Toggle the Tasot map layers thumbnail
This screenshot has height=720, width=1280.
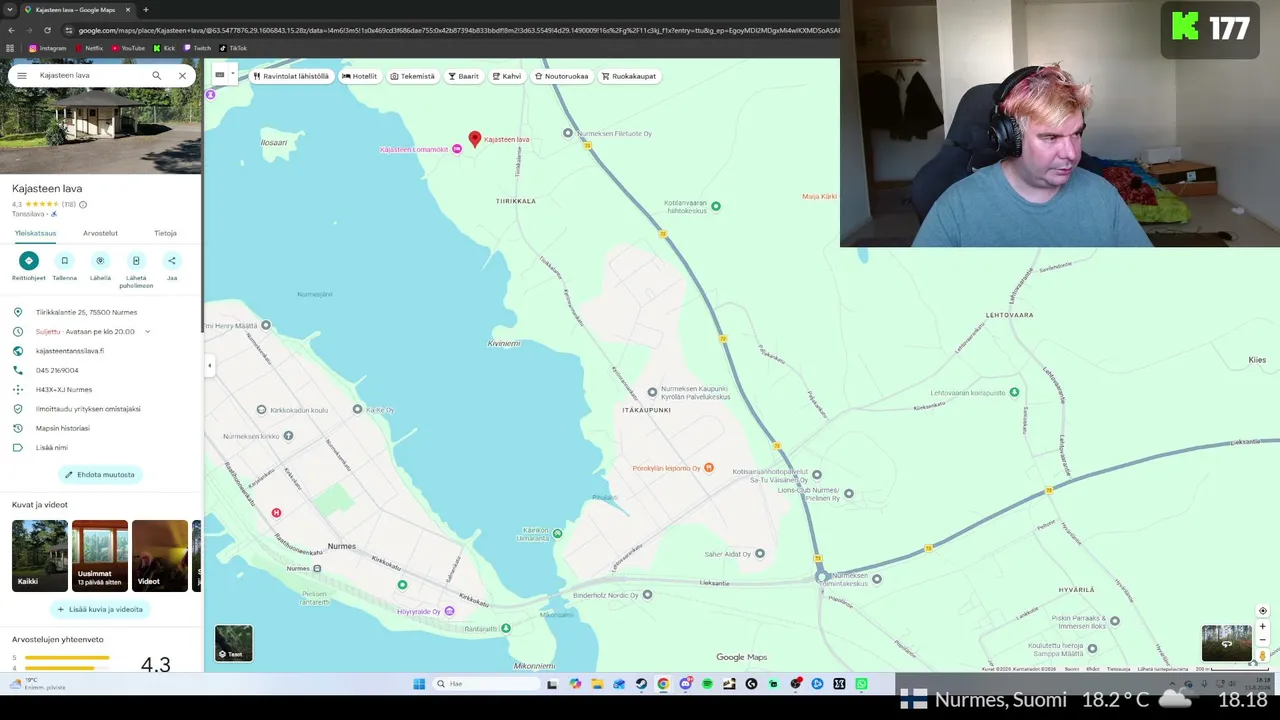[x=234, y=643]
